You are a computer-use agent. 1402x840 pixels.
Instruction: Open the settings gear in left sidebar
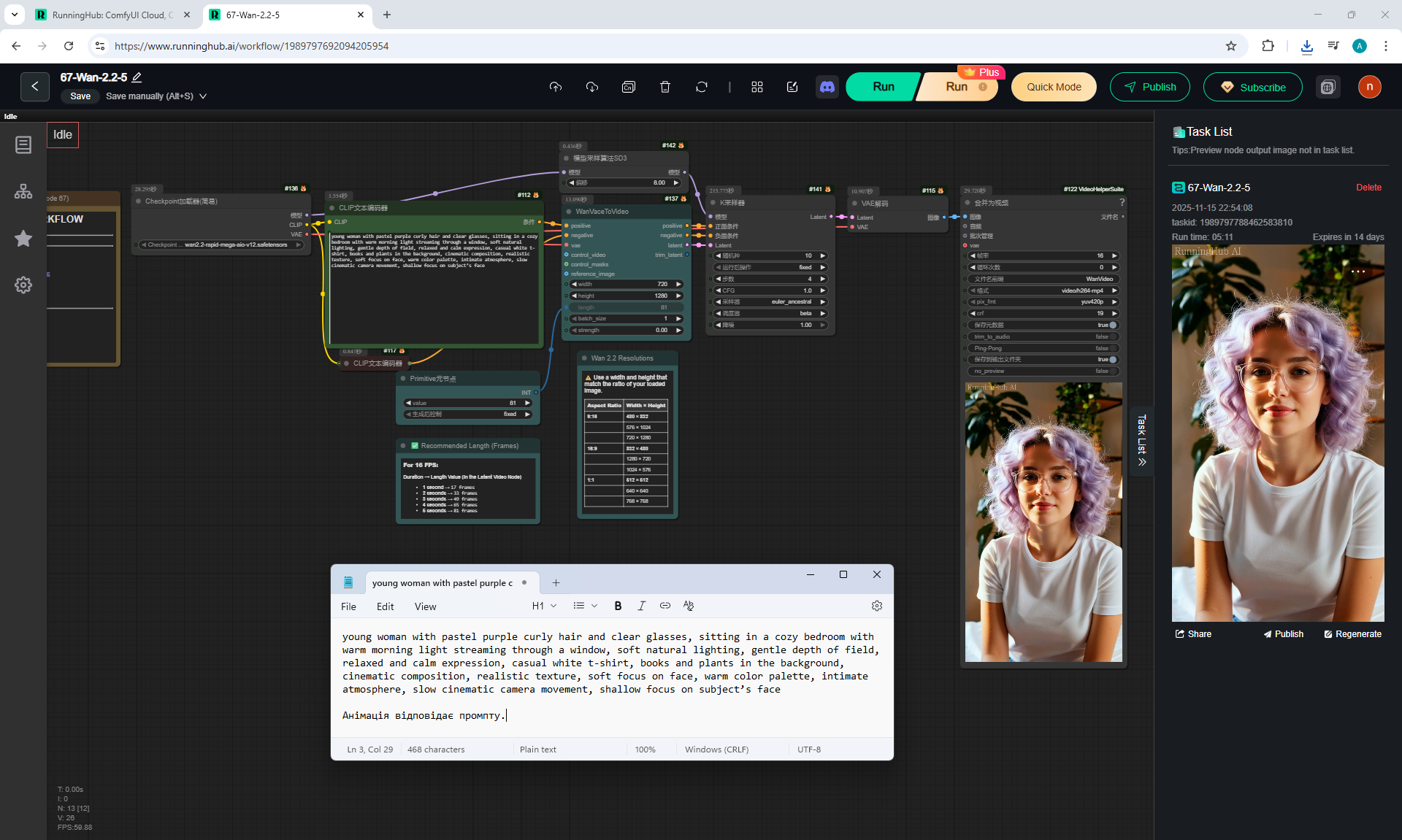(x=23, y=285)
